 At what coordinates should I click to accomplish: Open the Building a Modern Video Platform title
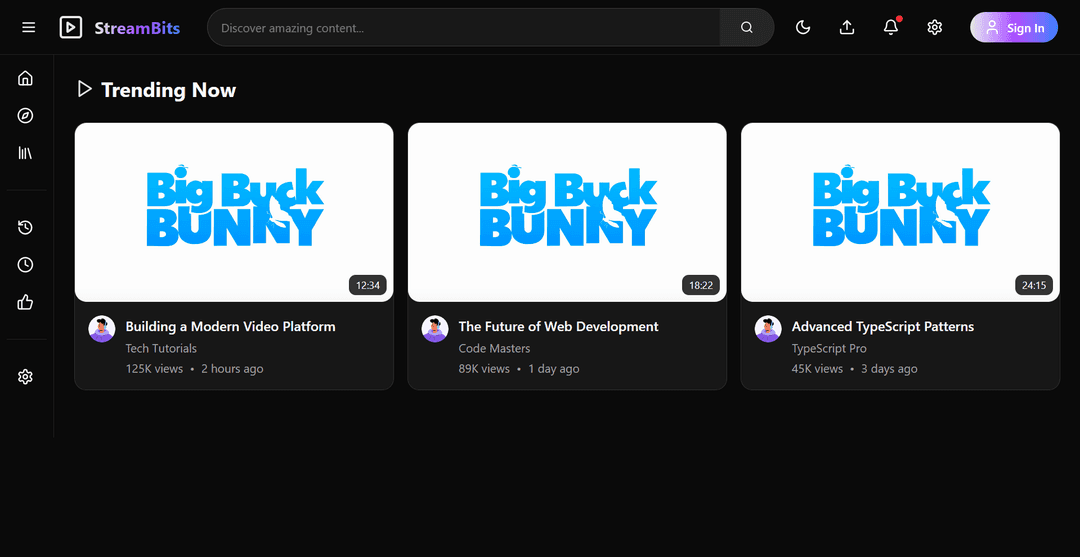[230, 326]
